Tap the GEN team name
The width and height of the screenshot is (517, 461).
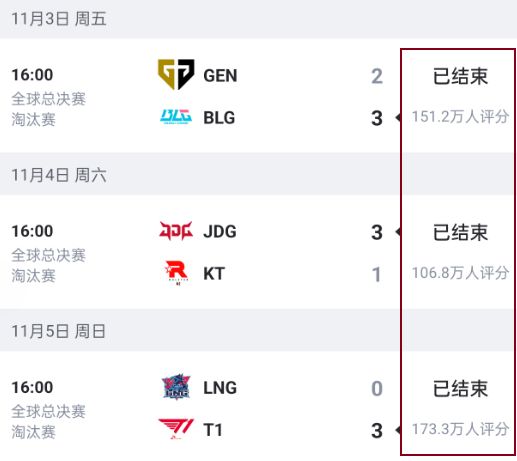[x=220, y=76]
